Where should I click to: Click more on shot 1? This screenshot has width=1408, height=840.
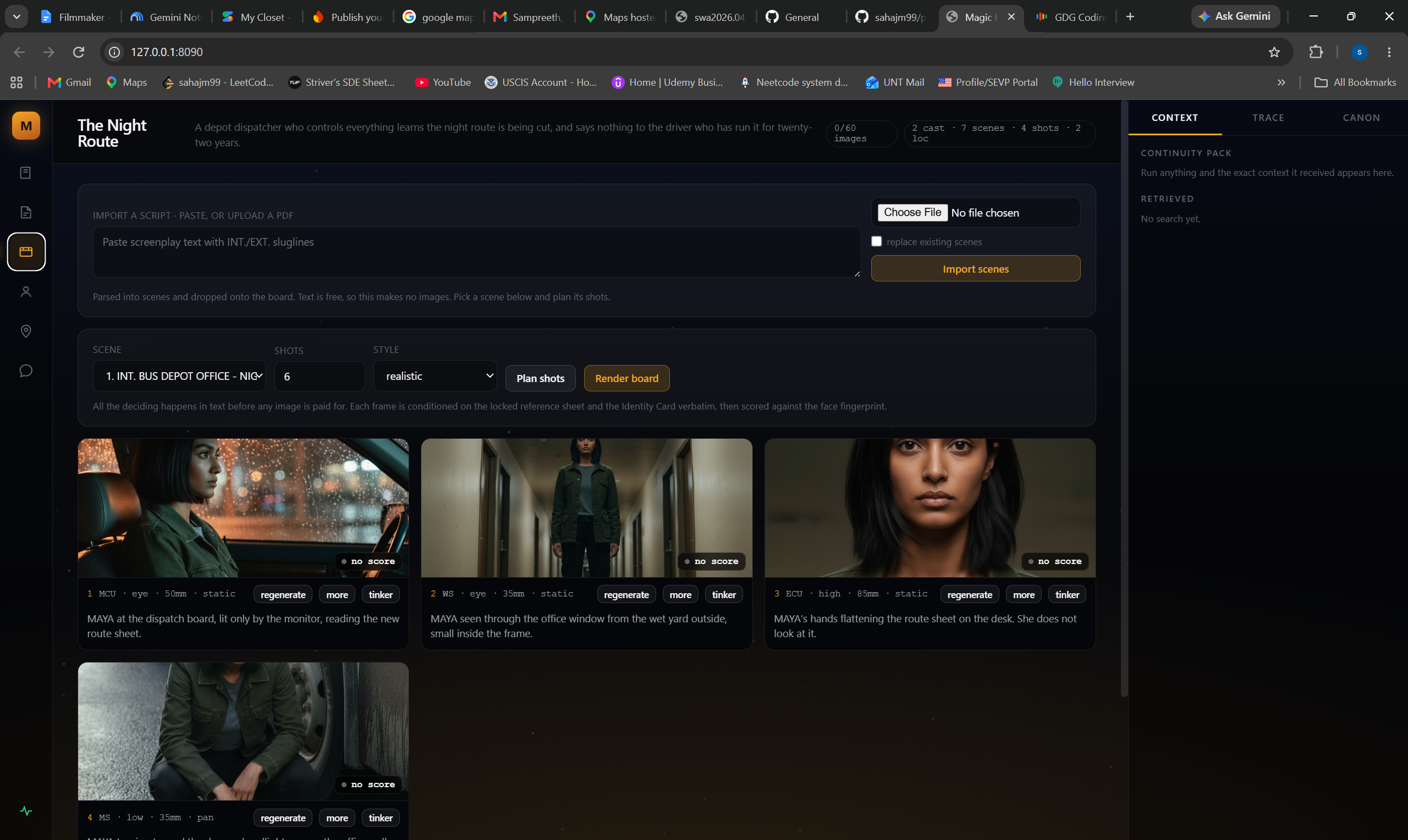pos(337,594)
